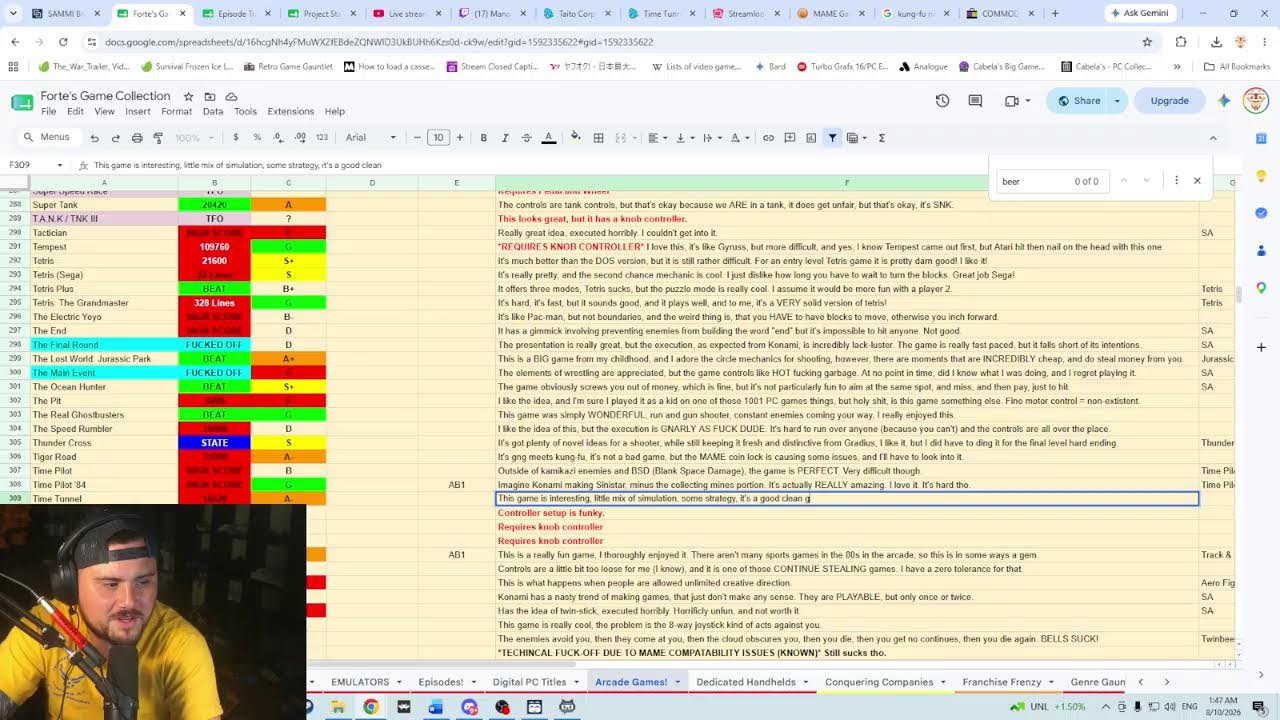Open the Borders tool
This screenshot has width=1280, height=720.
coord(599,138)
